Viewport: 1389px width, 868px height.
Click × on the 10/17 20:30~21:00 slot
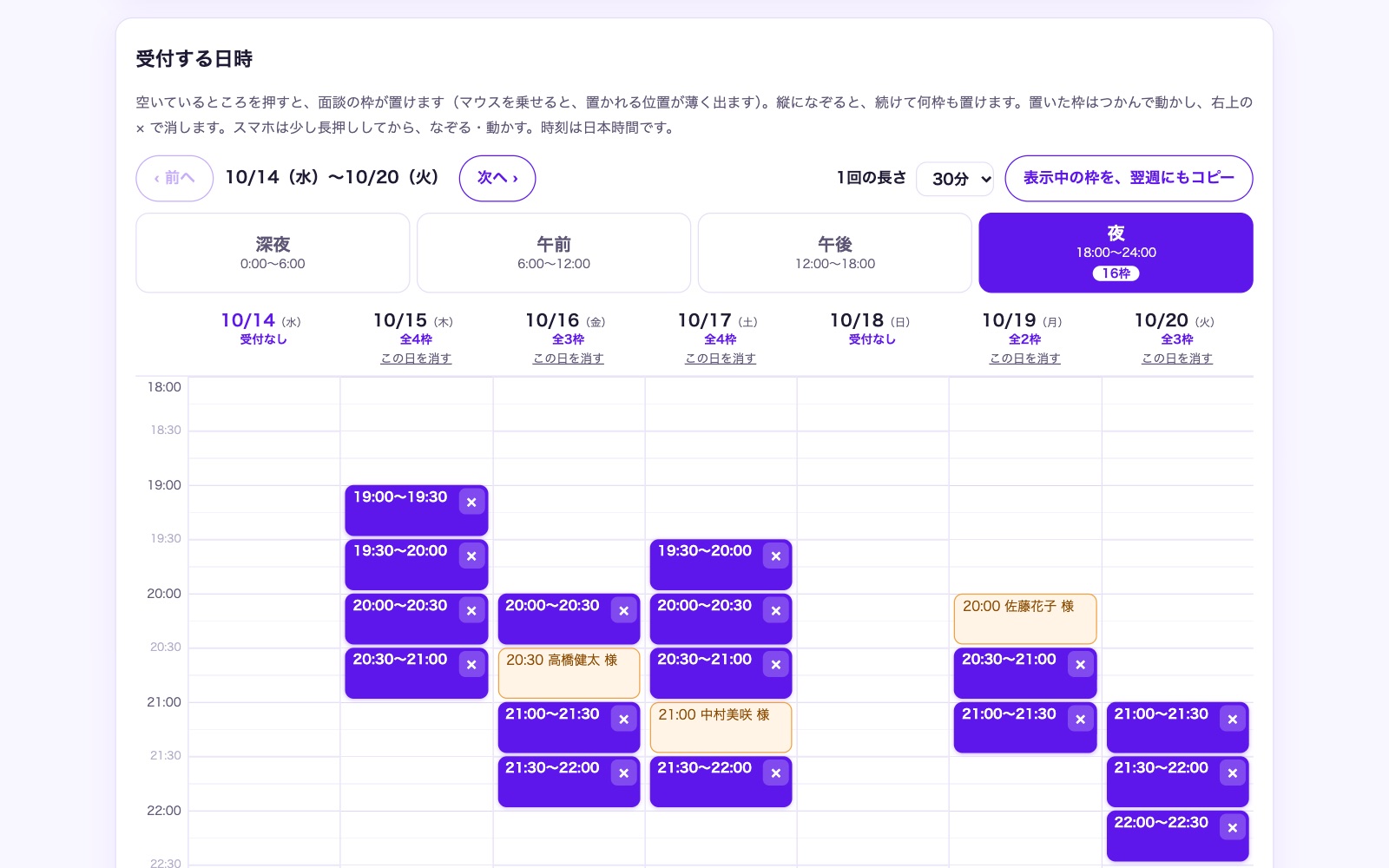click(x=776, y=665)
